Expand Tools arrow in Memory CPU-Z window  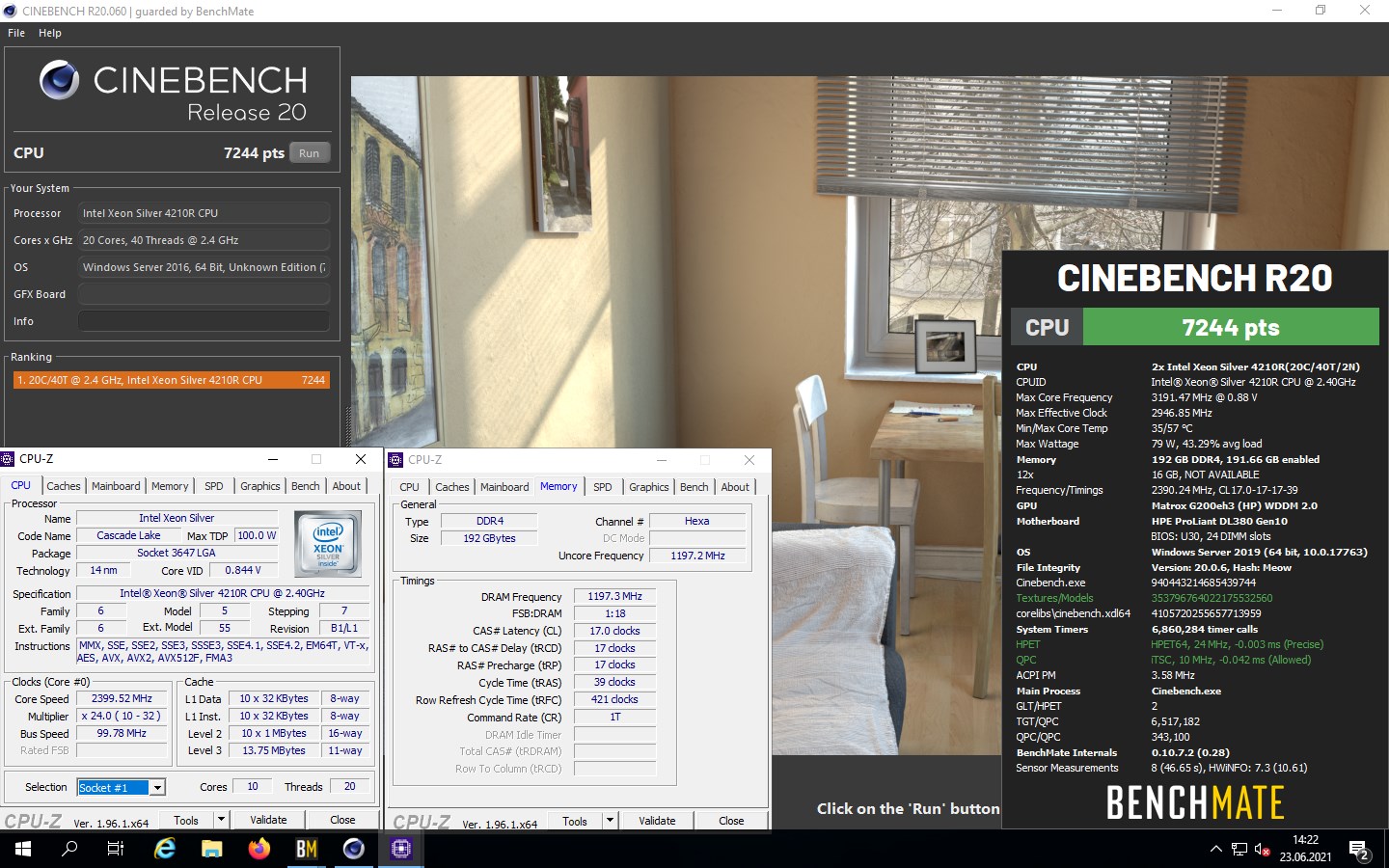point(610,821)
